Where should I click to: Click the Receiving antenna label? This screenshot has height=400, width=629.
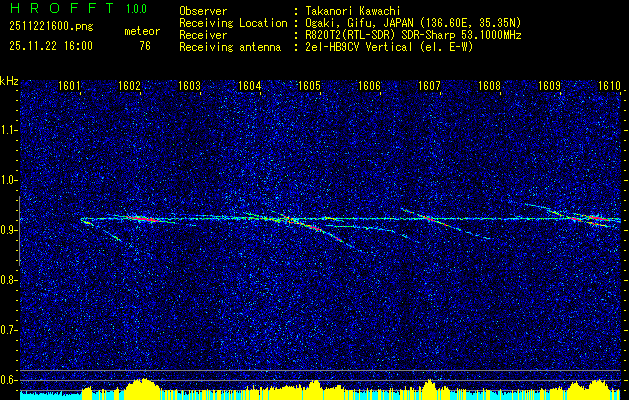230,47
